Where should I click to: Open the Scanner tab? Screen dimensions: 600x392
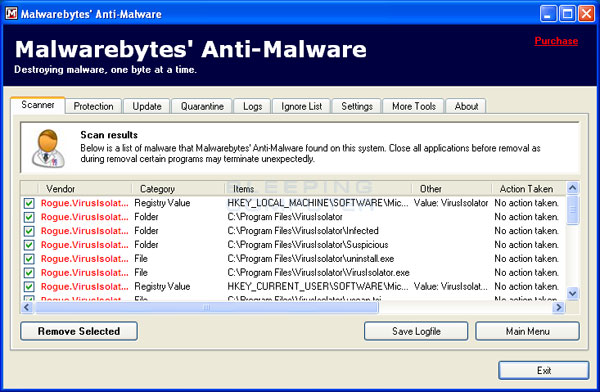point(38,105)
